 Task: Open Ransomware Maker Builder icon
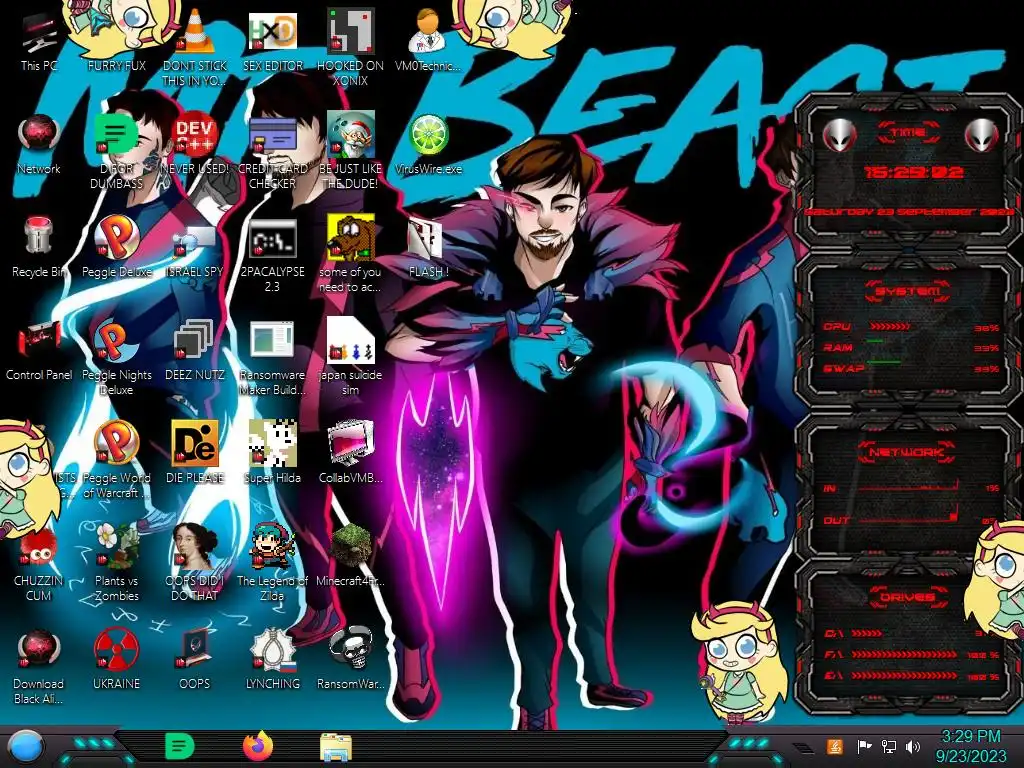point(272,341)
